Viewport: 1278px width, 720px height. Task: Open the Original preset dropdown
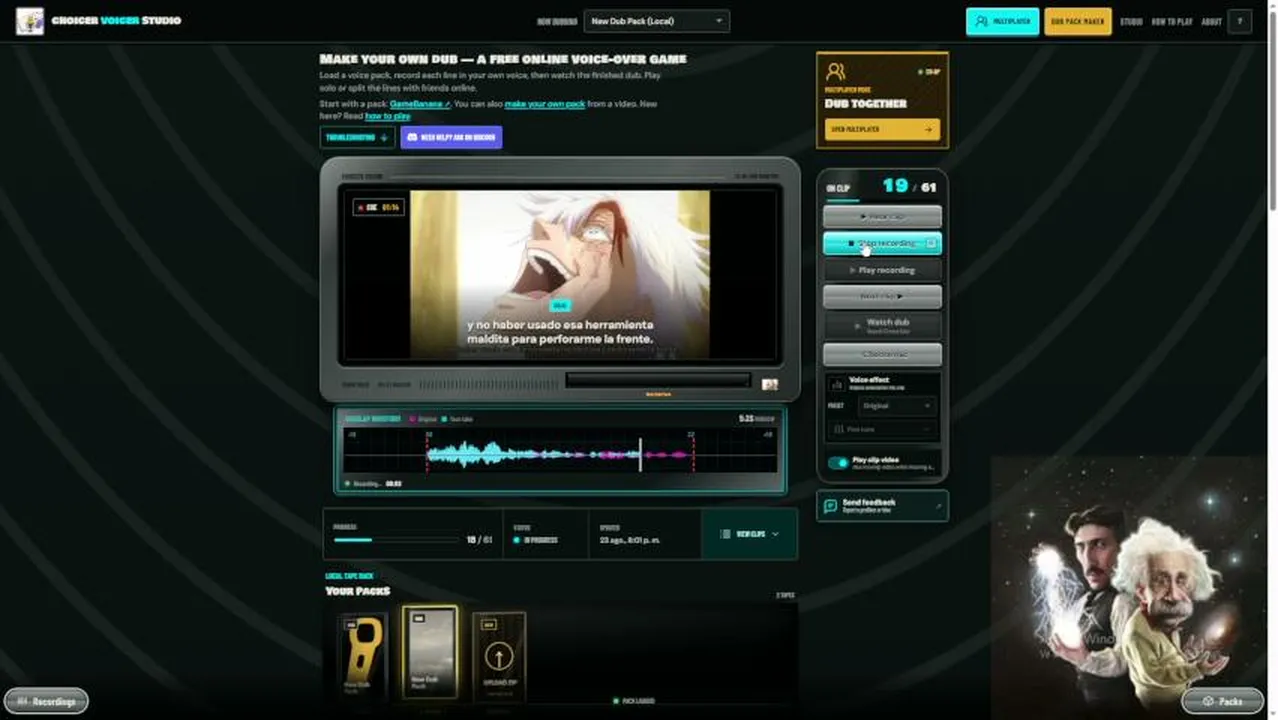(x=897, y=406)
